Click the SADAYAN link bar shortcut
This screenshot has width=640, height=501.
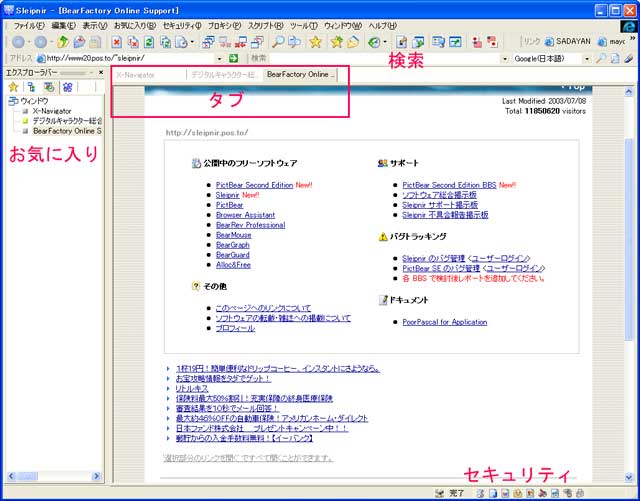click(x=568, y=41)
